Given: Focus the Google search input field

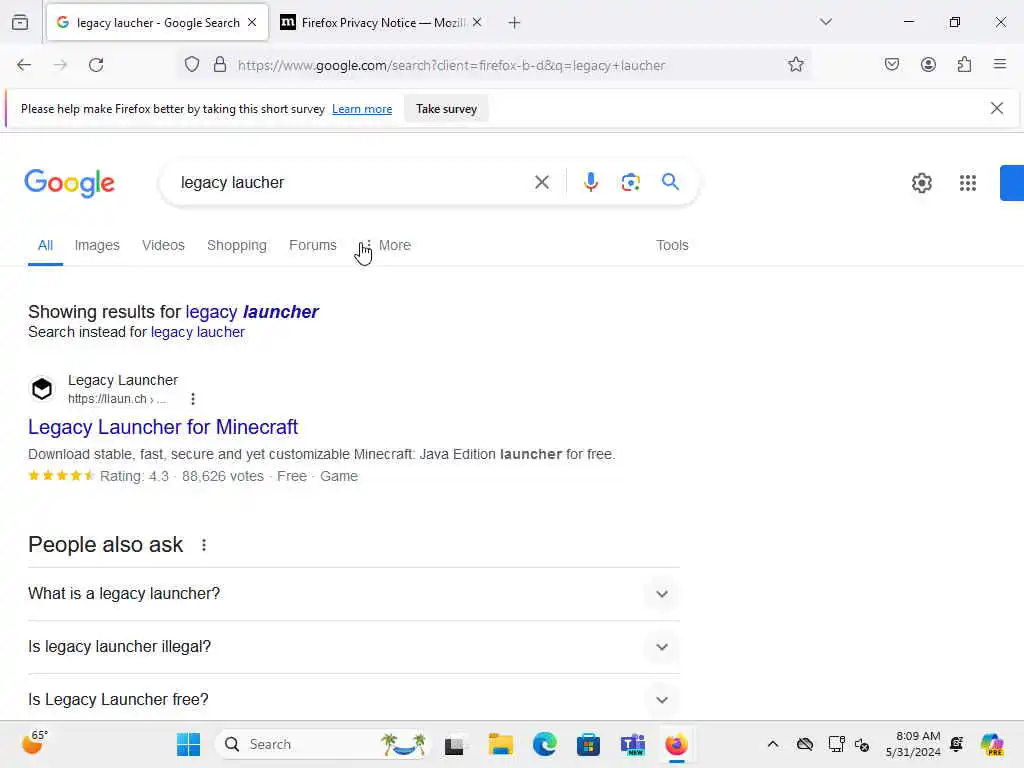Looking at the screenshot, I should click(353, 182).
